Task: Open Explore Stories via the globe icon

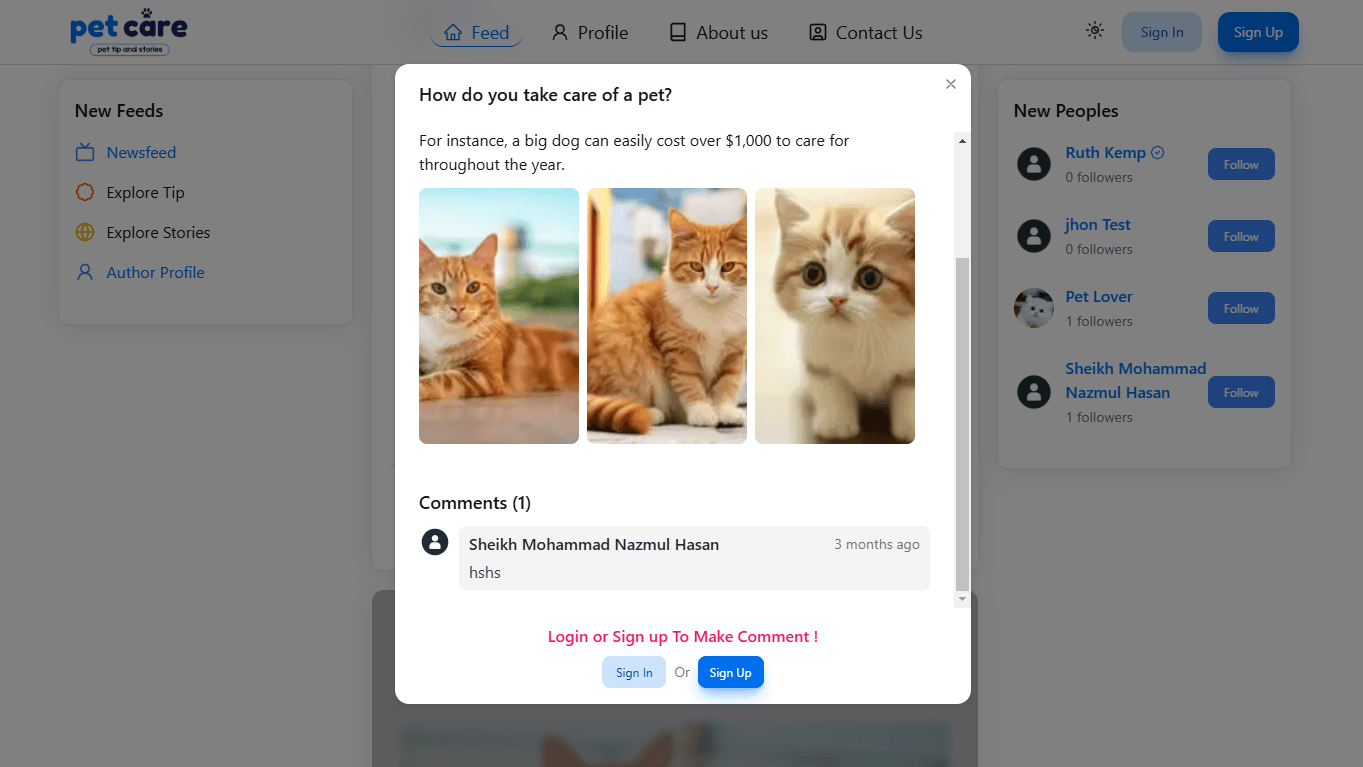Action: [x=87, y=232]
